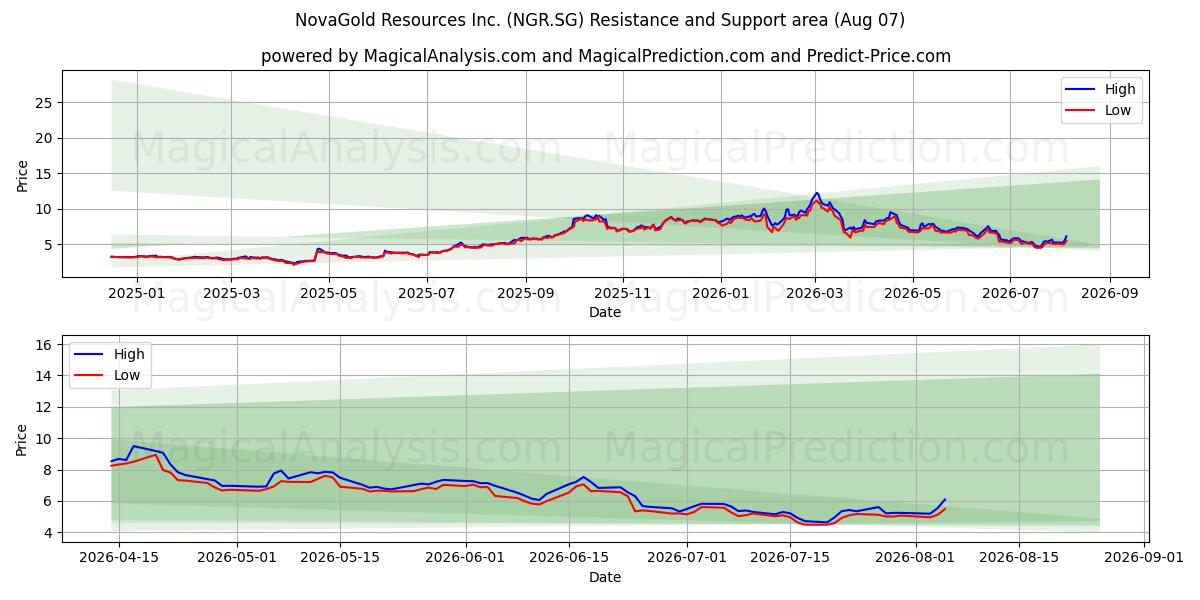Click the '2026-07-15' x-axis label on the bottom chart
This screenshot has height=600, width=1200.
pyautogui.click(x=791, y=558)
